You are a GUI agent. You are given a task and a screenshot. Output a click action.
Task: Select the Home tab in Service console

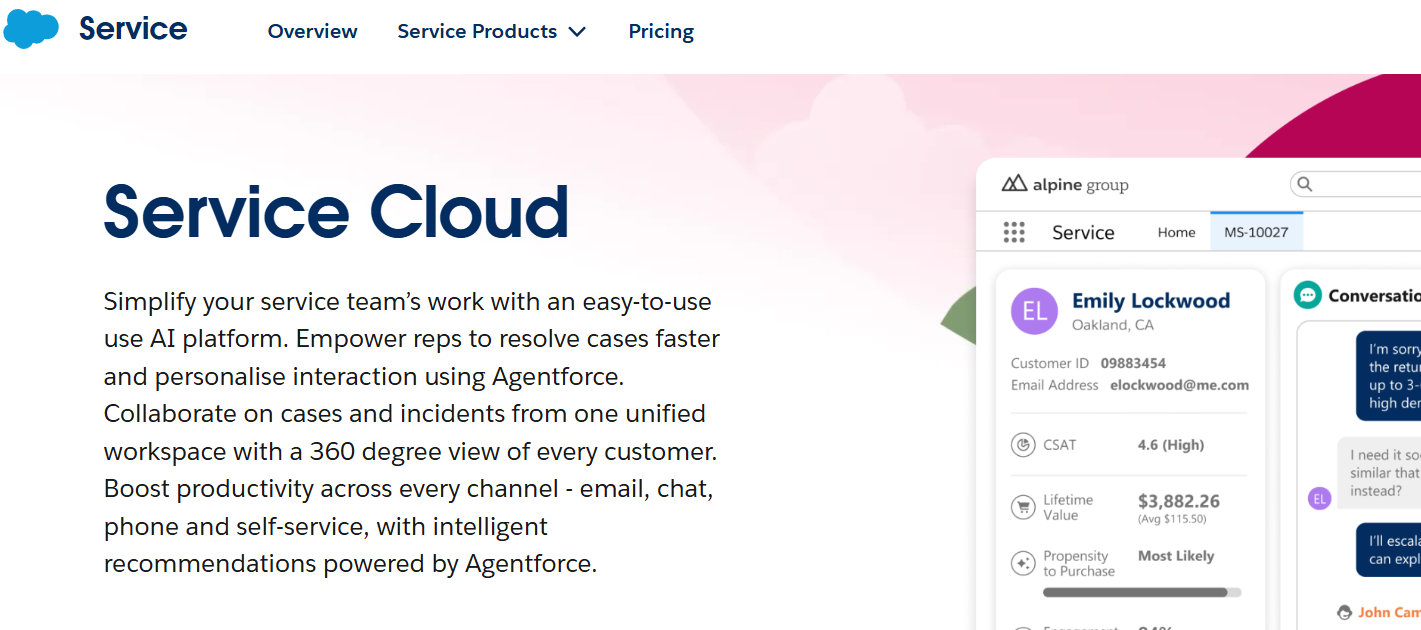pyautogui.click(x=1176, y=232)
